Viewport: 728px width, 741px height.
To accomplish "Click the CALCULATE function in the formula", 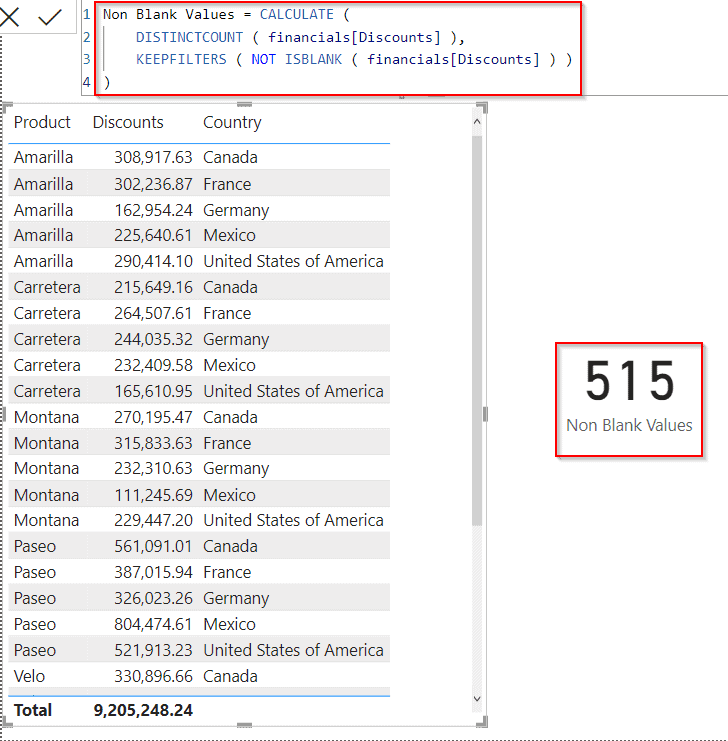I will click(x=296, y=14).
